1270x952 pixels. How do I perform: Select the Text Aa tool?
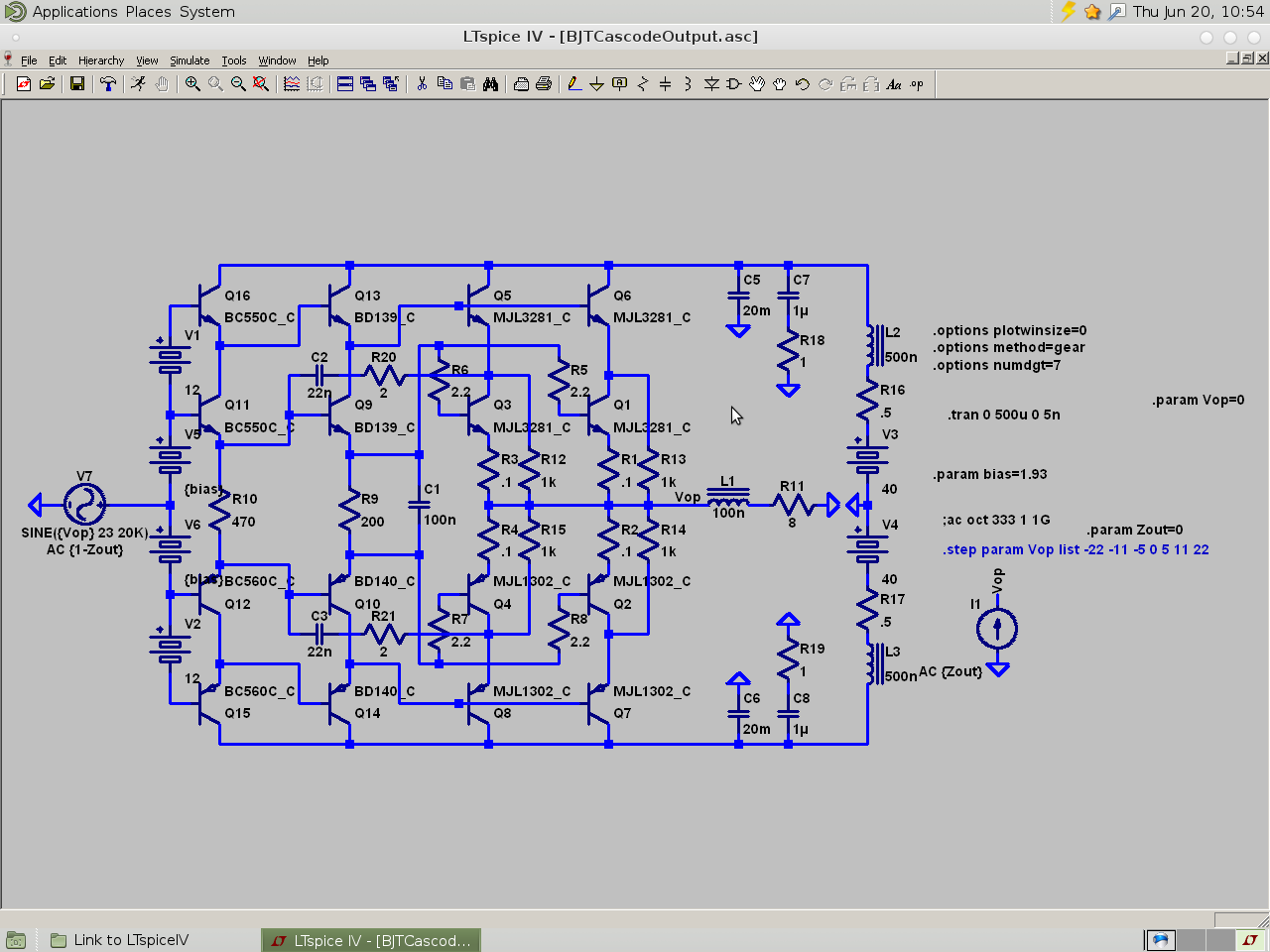(894, 84)
